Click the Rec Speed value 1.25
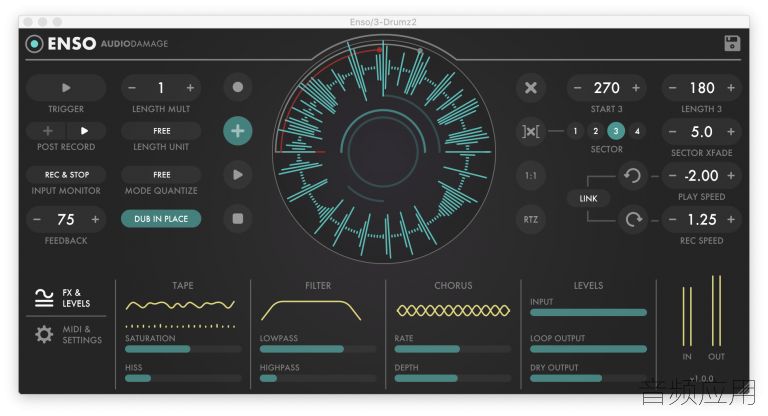Image resolution: width=768 pixels, height=416 pixels. [702, 220]
